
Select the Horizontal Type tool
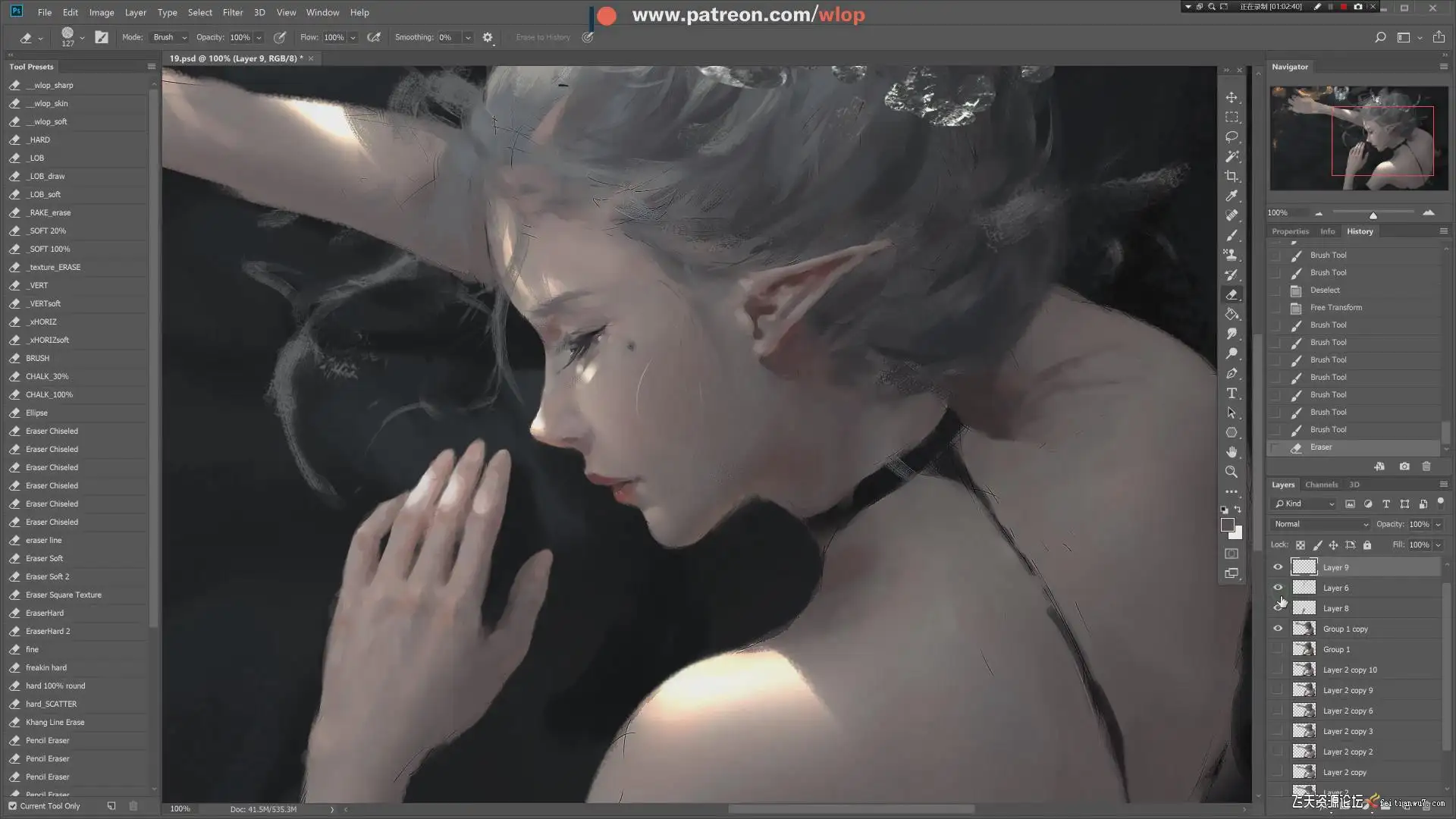click(1232, 393)
